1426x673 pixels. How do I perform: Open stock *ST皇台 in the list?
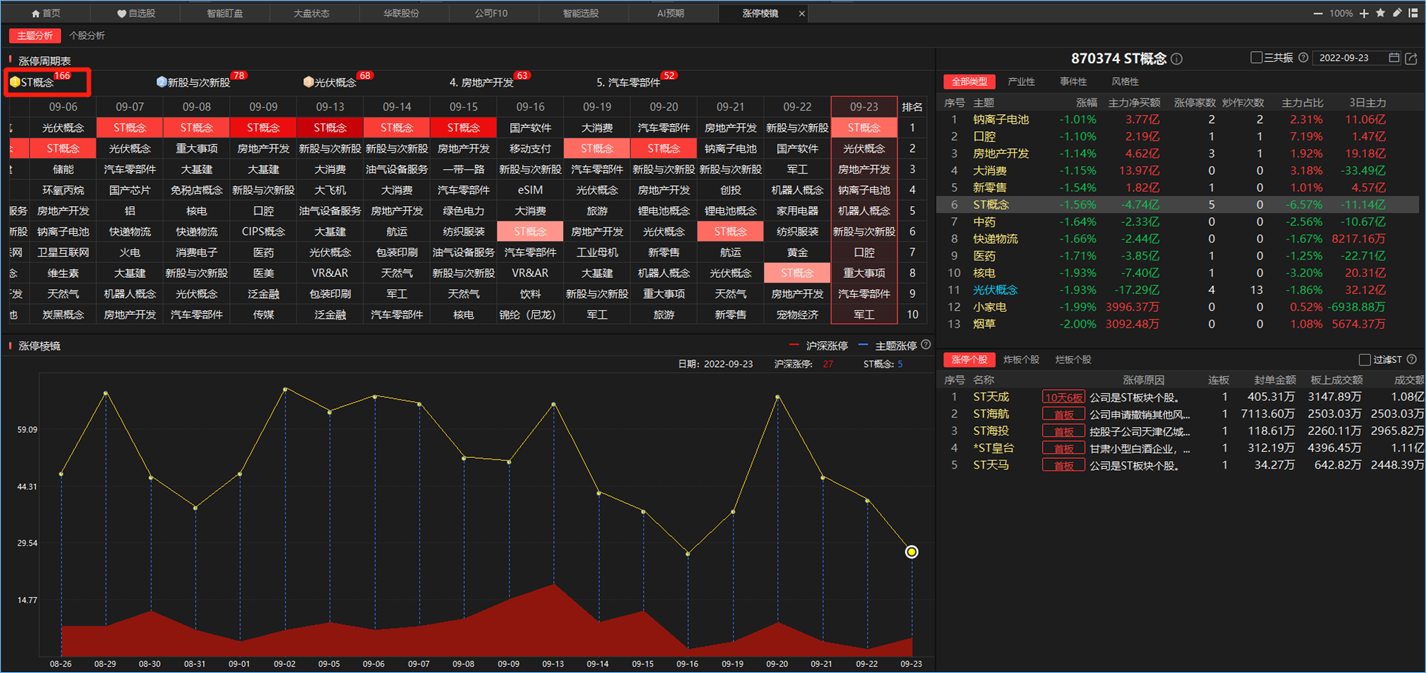(x=993, y=448)
